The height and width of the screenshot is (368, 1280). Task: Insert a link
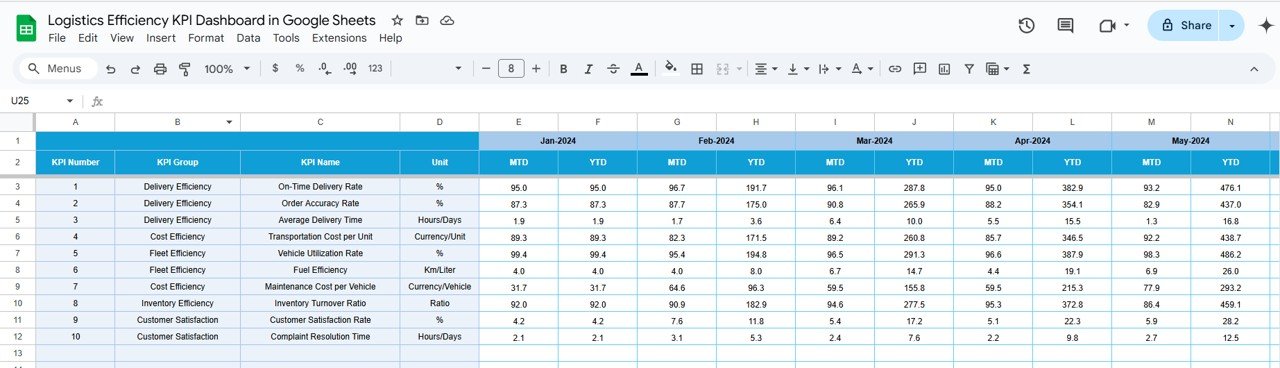895,69
